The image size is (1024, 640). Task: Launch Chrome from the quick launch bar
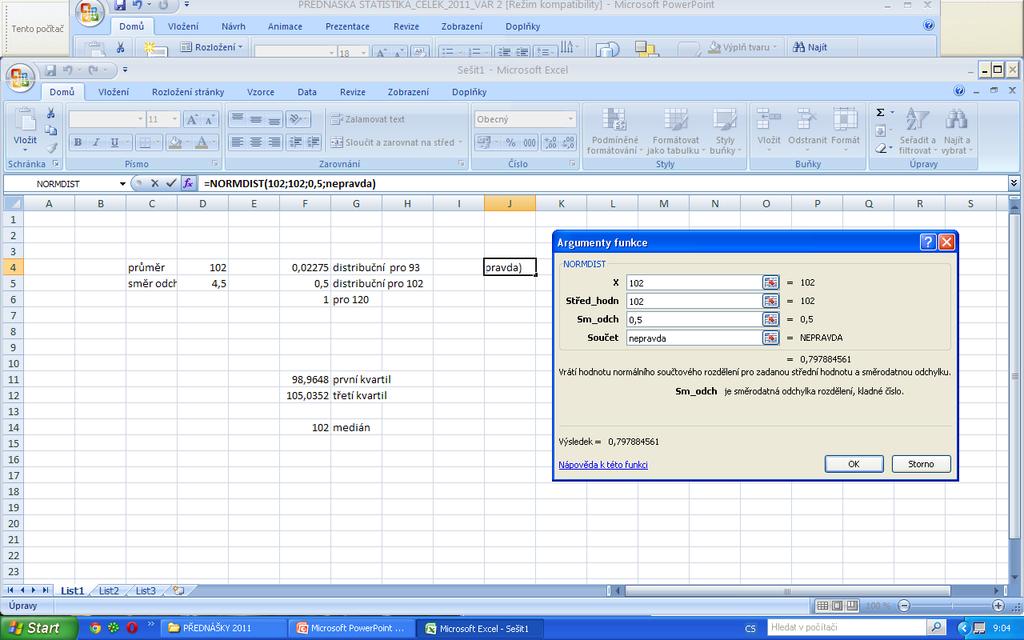pos(95,628)
